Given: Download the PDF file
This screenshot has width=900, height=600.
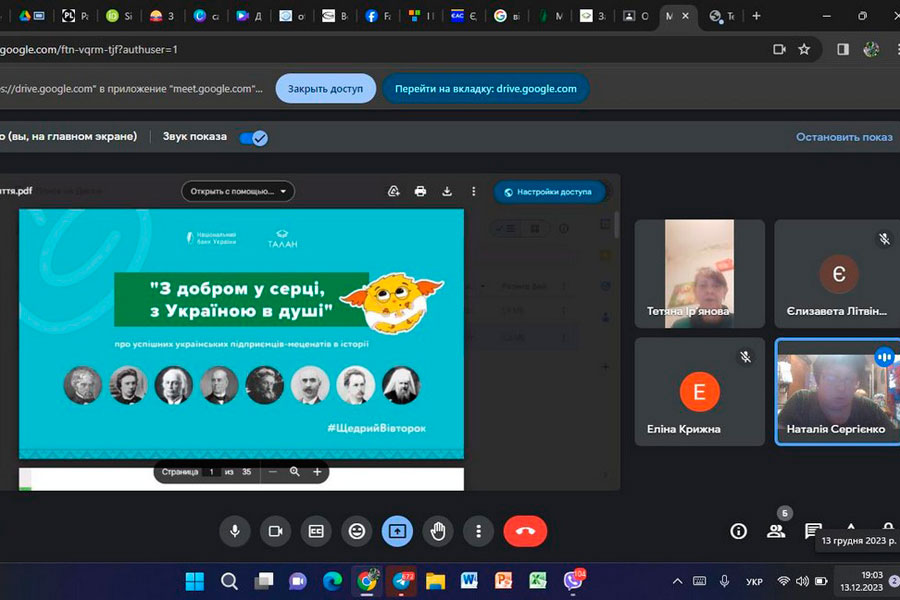Looking at the screenshot, I should tap(447, 191).
